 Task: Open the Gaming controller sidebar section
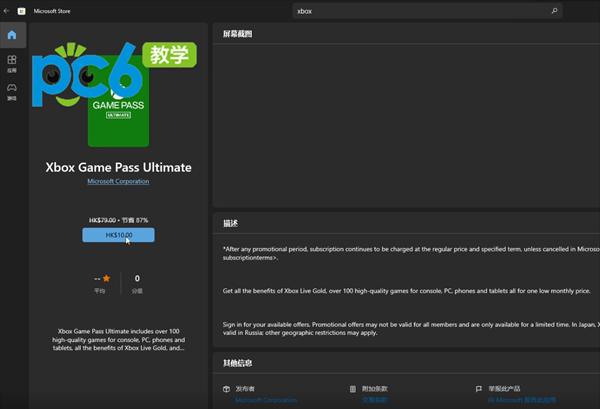click(12, 92)
